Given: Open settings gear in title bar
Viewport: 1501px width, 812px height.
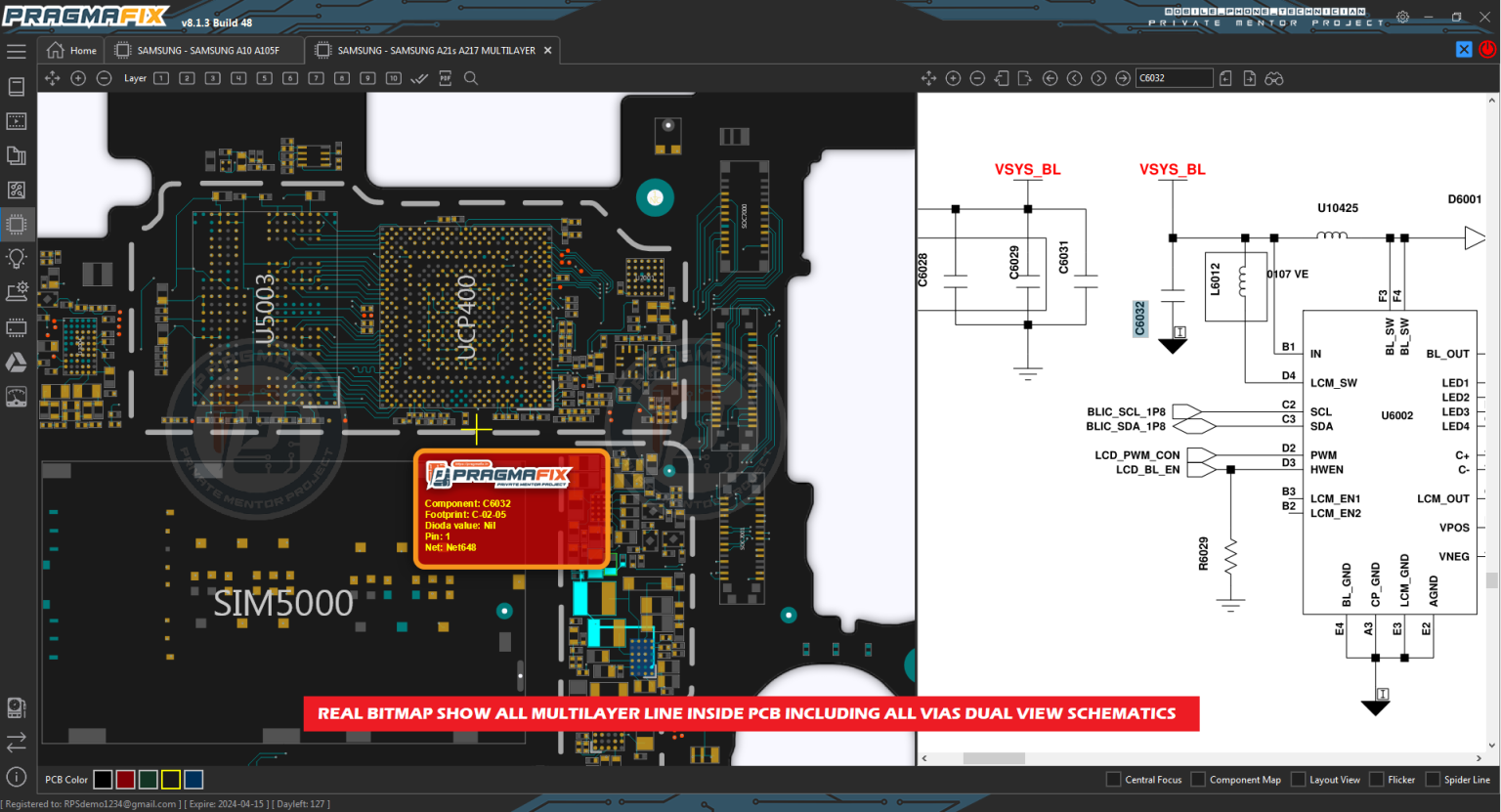Looking at the screenshot, I should click(1402, 18).
